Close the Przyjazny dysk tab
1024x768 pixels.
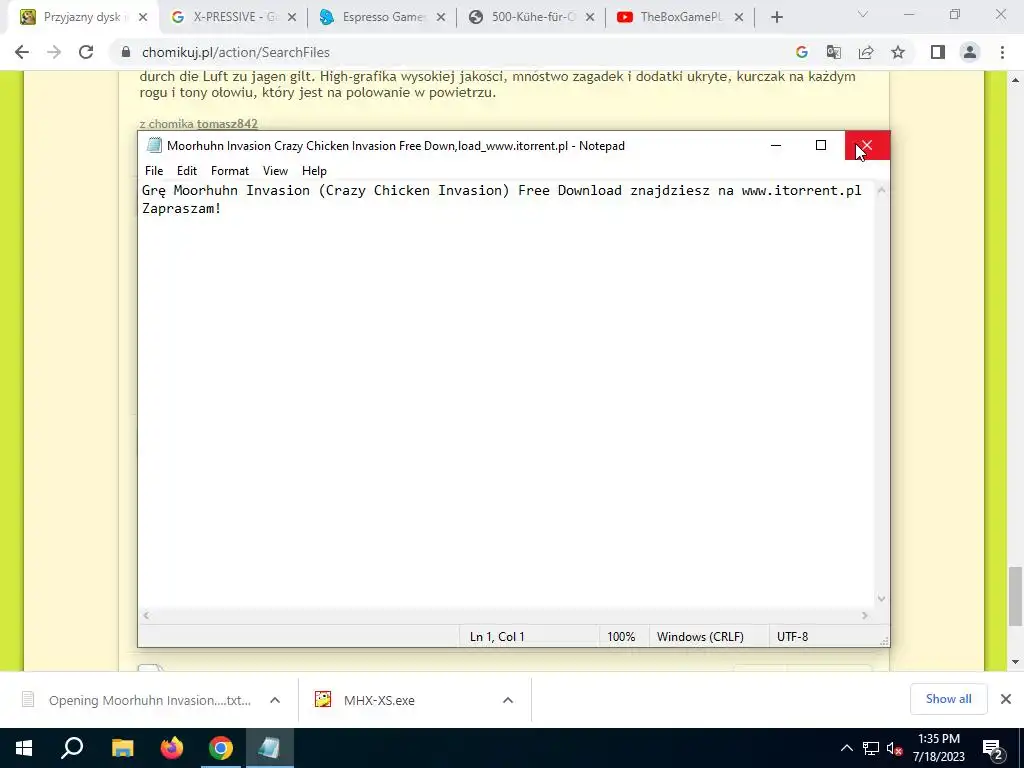[143, 18]
